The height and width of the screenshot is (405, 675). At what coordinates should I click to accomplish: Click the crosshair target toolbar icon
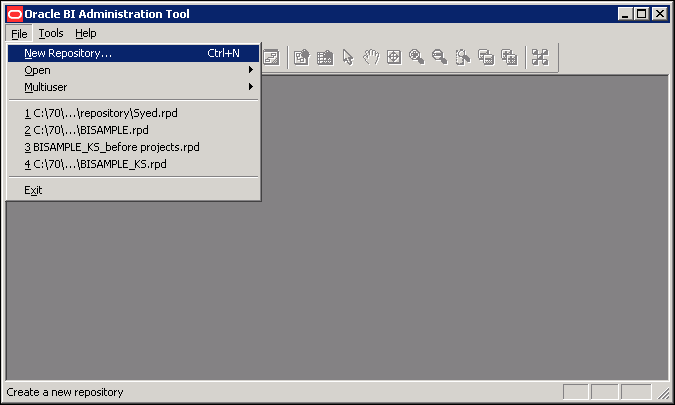tap(394, 57)
